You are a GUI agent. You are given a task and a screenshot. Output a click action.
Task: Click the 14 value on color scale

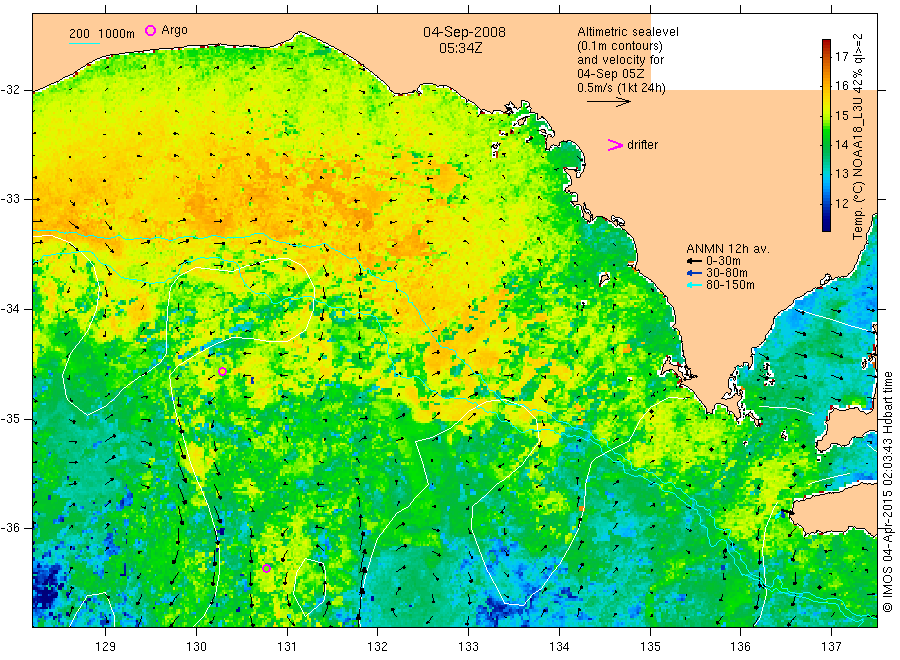tap(841, 145)
